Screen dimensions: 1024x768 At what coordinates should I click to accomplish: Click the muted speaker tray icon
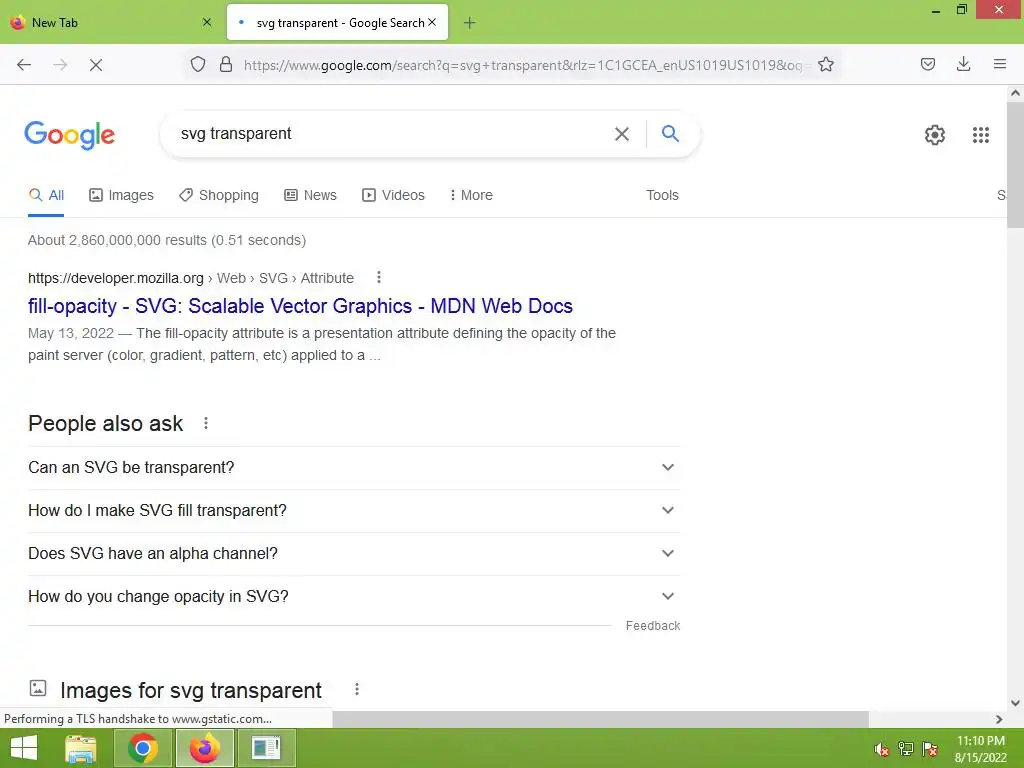pos(882,749)
